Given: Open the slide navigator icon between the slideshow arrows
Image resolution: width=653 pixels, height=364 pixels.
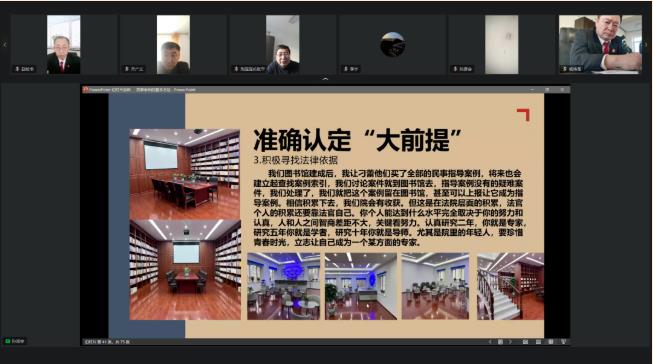Looking at the screenshot, I should [x=500, y=342].
